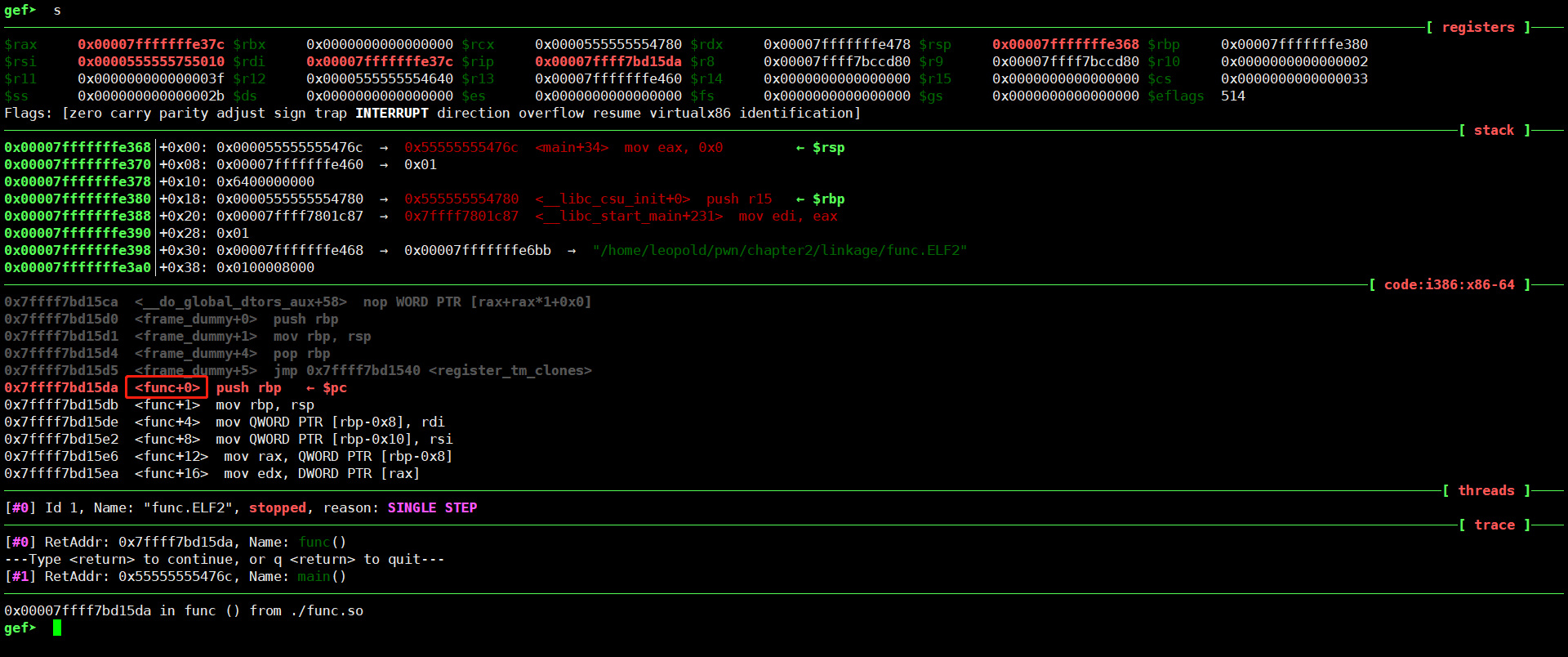The width and height of the screenshot is (1568, 657).
Task: Click the 's' command at top gef prompt
Action: click(57, 10)
